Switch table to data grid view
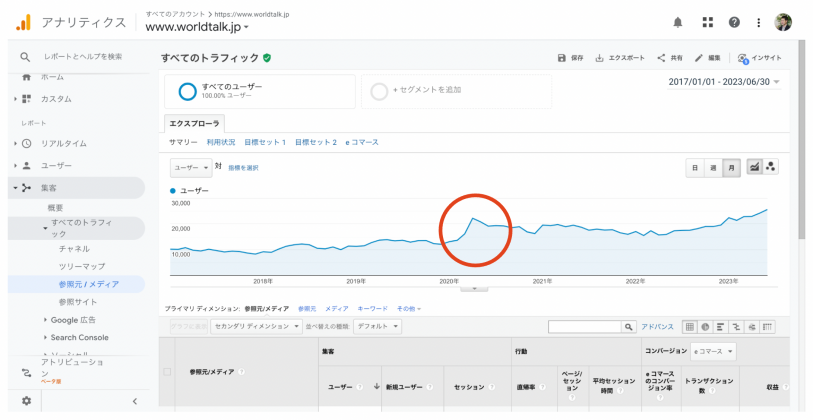Screen dimensions: 813x420 pyautogui.click(x=690, y=327)
